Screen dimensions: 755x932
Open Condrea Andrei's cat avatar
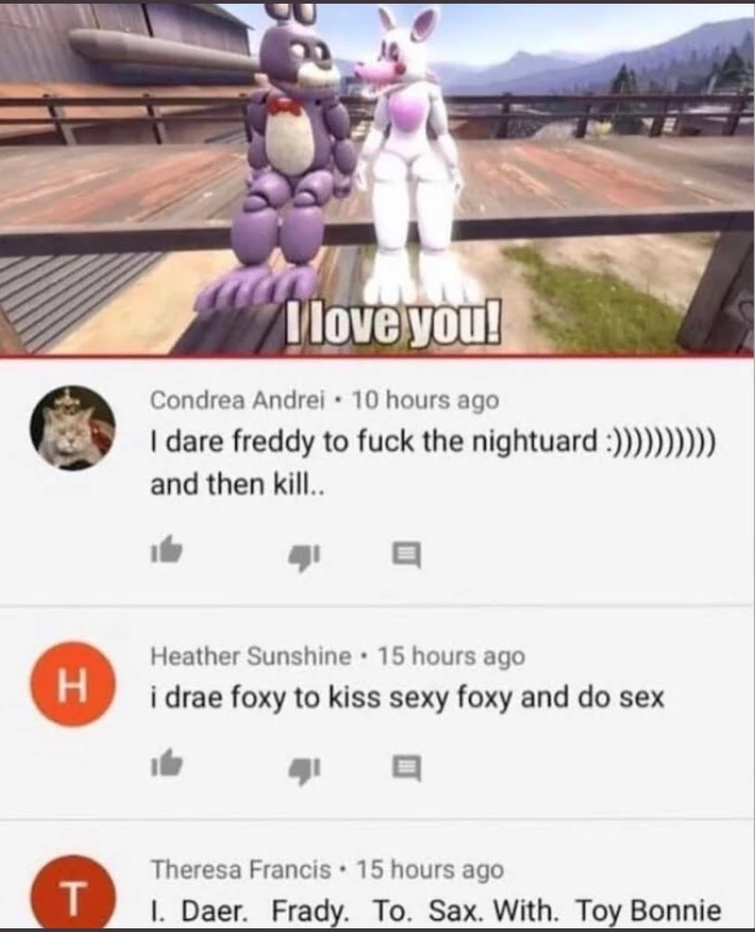tap(73, 427)
